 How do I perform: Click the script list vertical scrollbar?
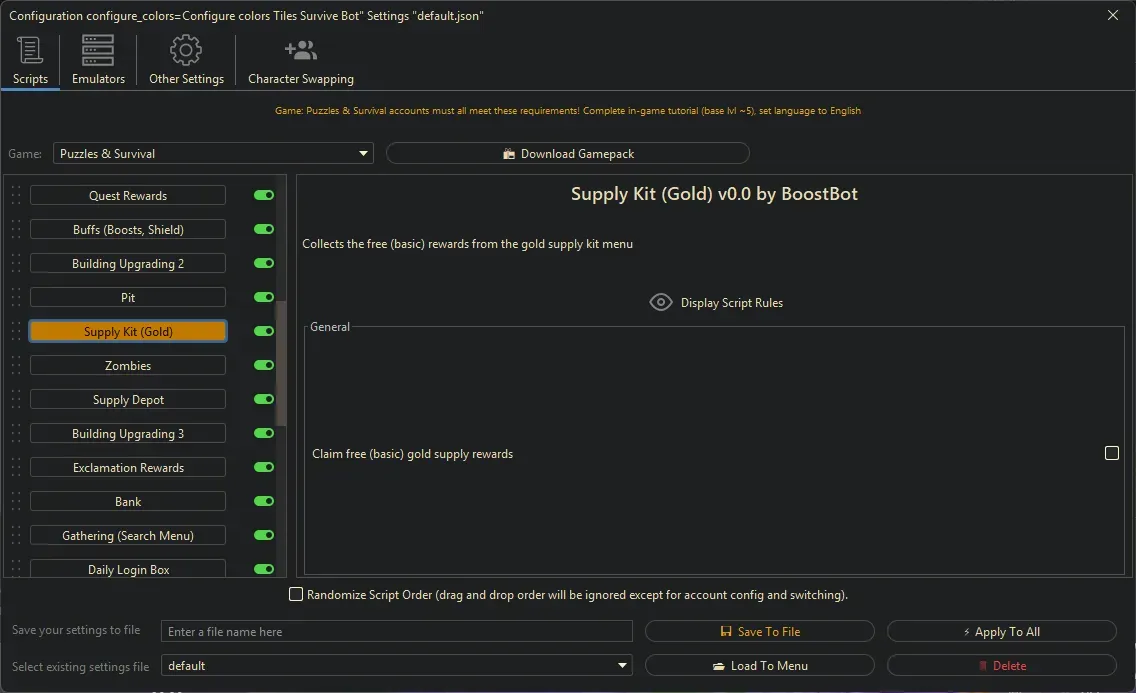click(x=281, y=360)
